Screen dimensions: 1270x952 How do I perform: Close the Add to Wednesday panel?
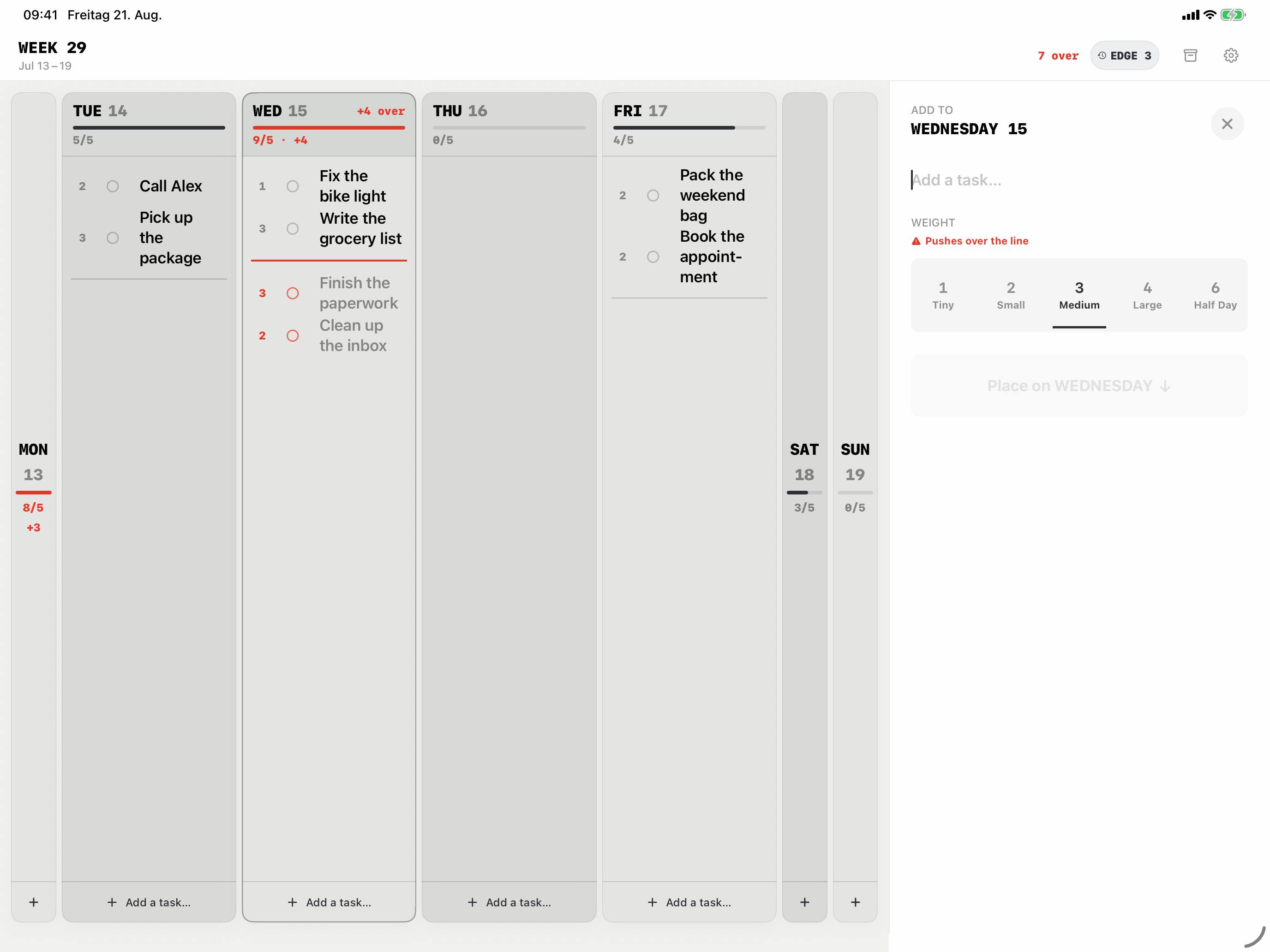(1227, 124)
